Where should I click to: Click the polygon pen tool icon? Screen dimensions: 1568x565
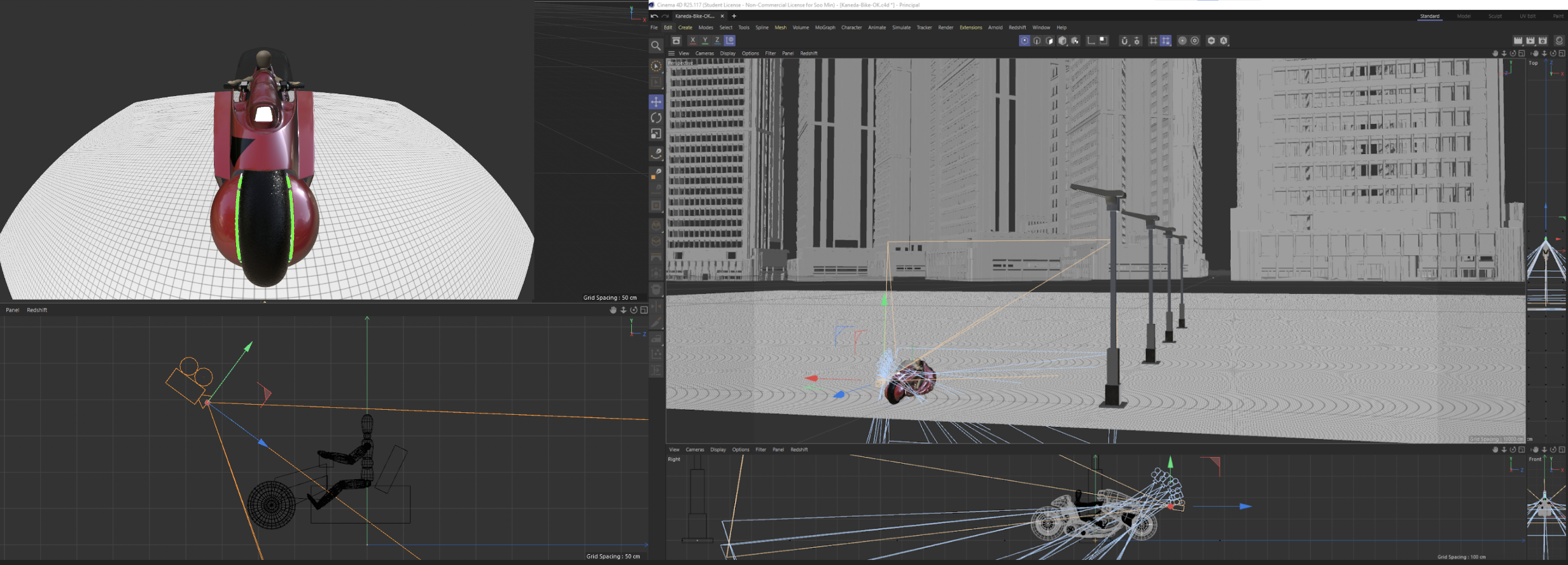click(656, 173)
